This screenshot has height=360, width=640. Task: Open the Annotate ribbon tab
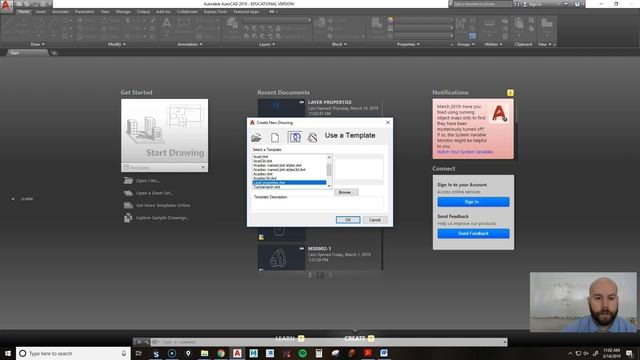(60, 11)
